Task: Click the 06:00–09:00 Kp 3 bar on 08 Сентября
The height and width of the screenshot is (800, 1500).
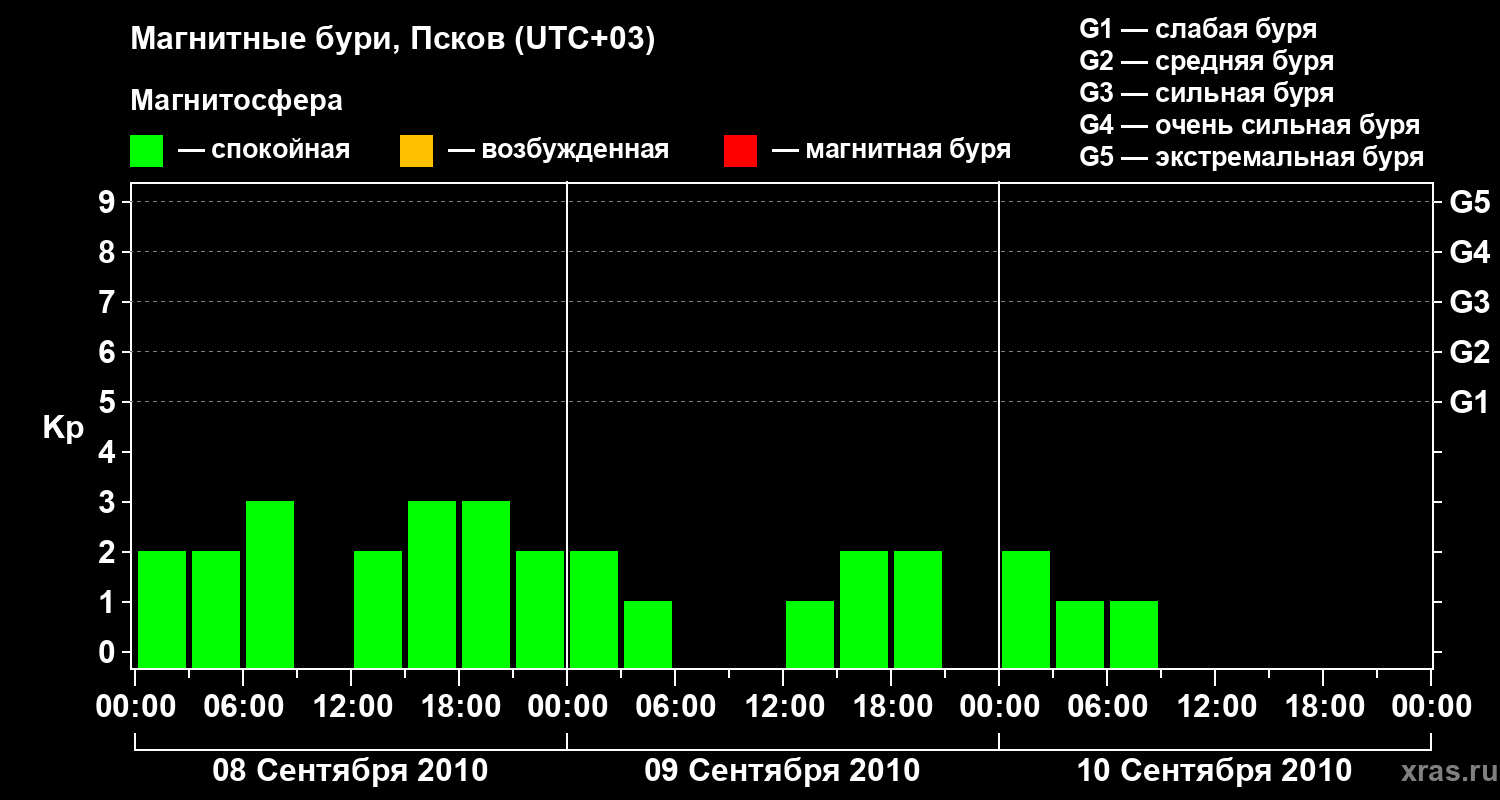Action: pos(270,584)
